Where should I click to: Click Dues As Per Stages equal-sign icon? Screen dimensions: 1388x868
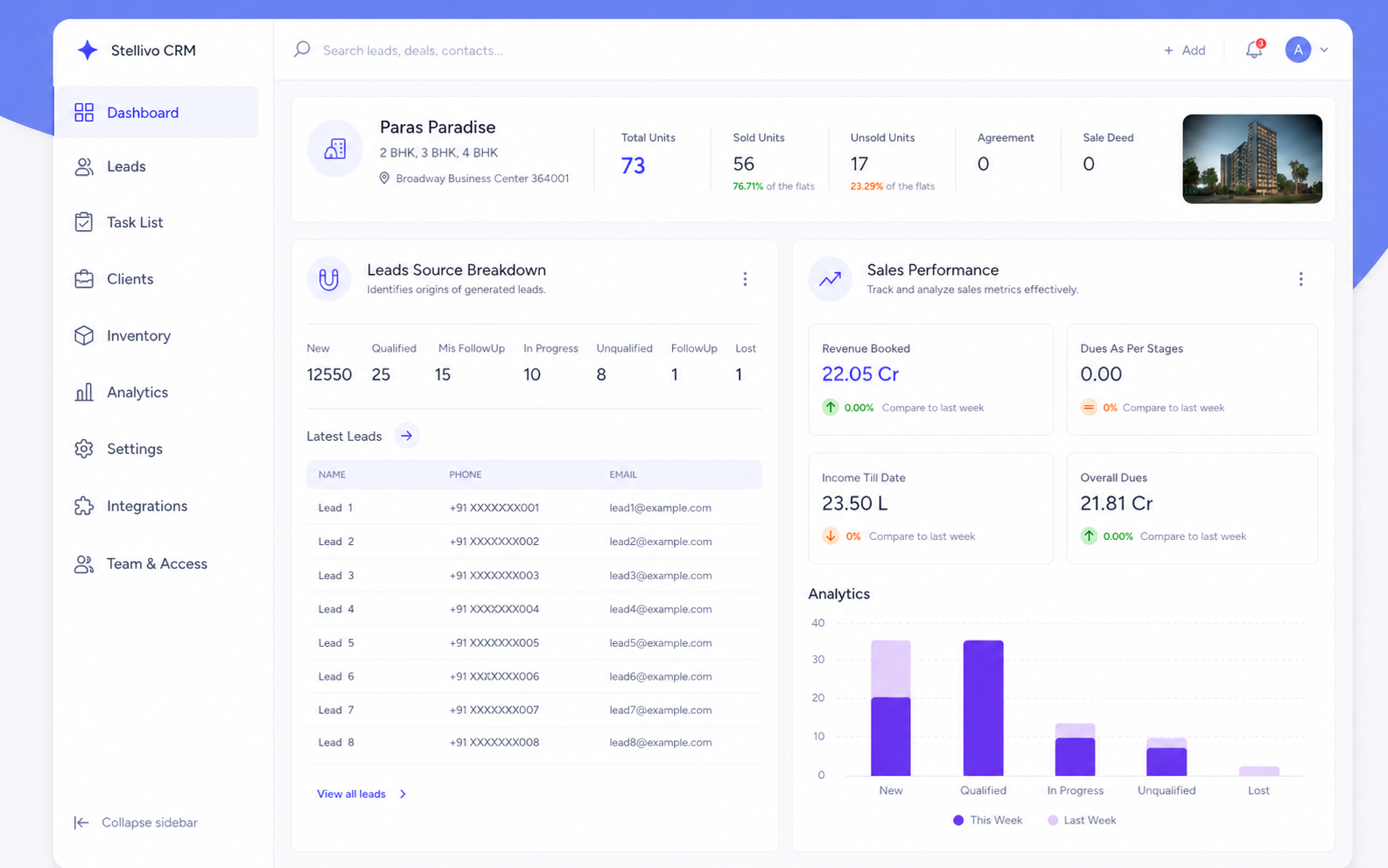point(1089,407)
